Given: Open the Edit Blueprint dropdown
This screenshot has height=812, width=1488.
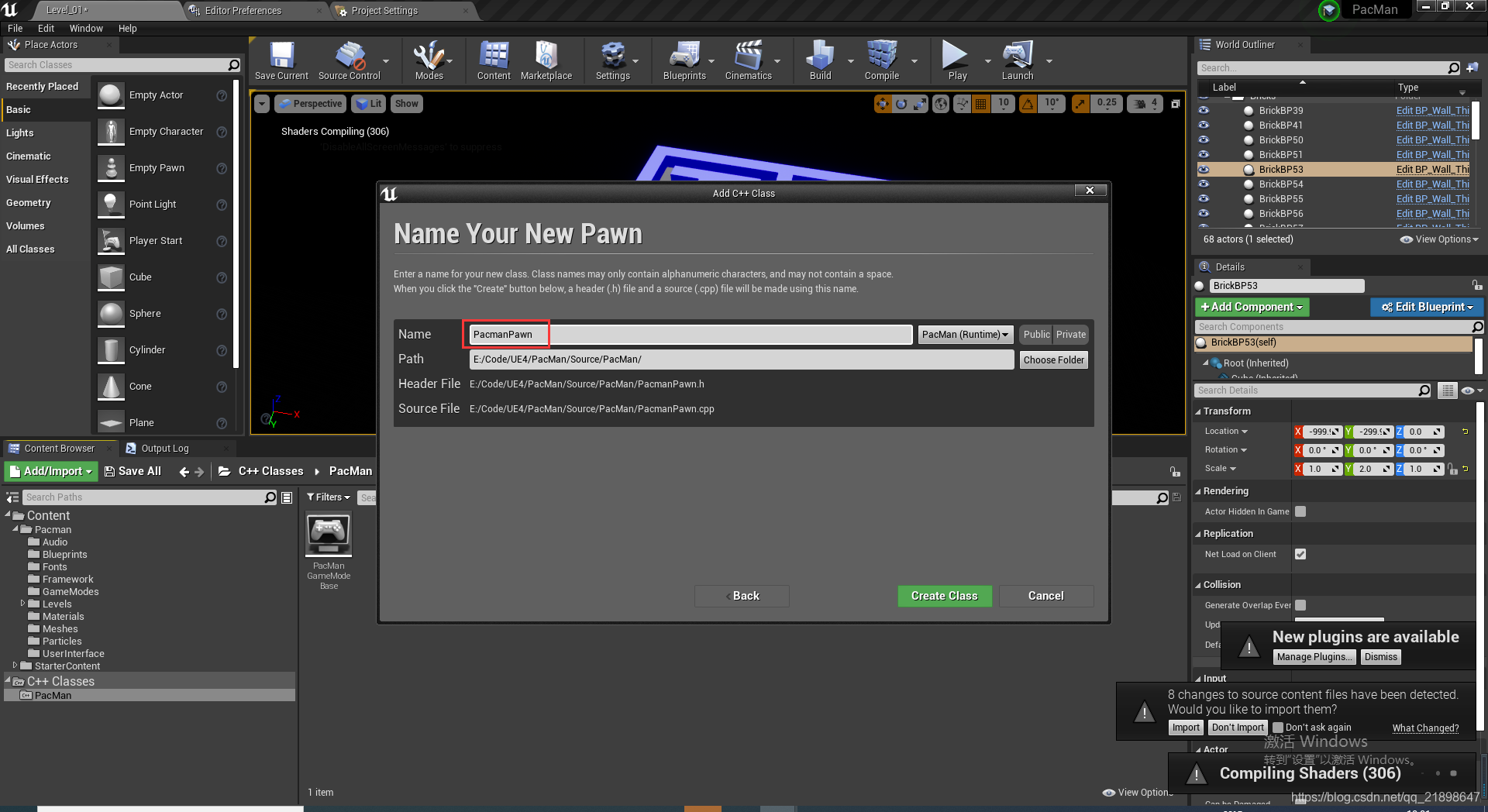Looking at the screenshot, I should pyautogui.click(x=1426, y=308).
